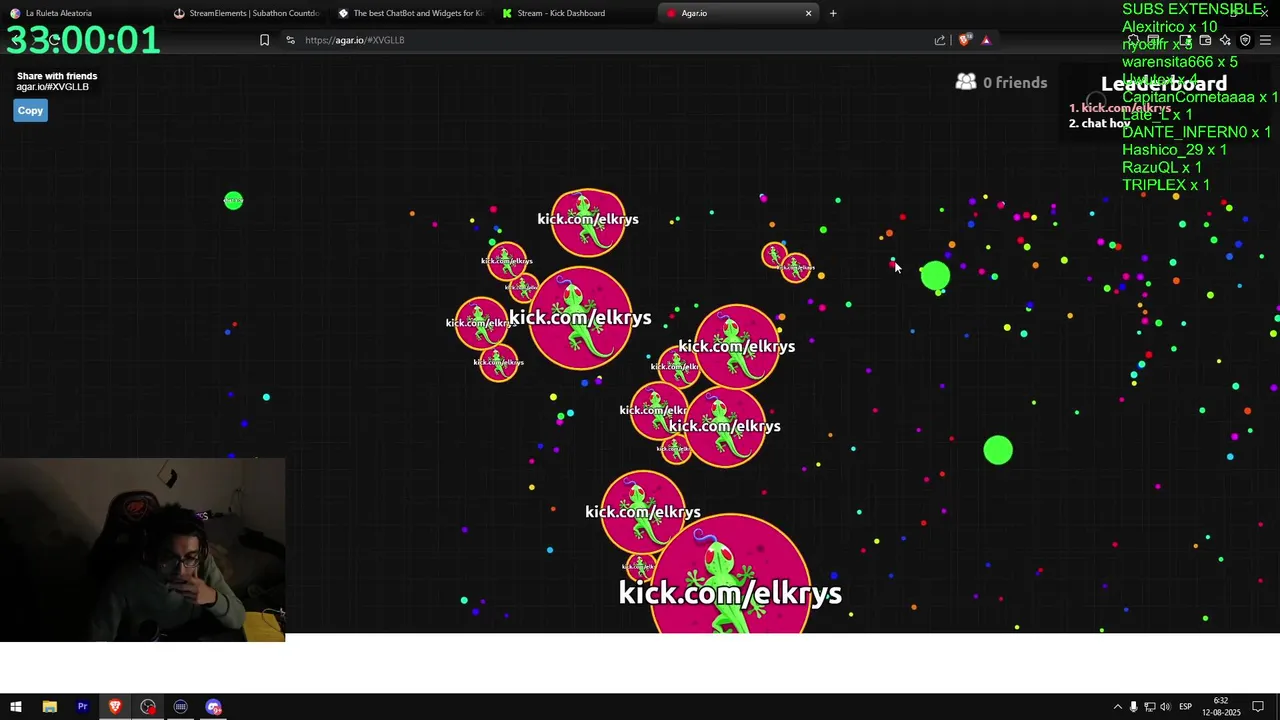Open the Stream - Kick Dashboard tab
The image size is (1280, 720).
pyautogui.click(x=574, y=13)
